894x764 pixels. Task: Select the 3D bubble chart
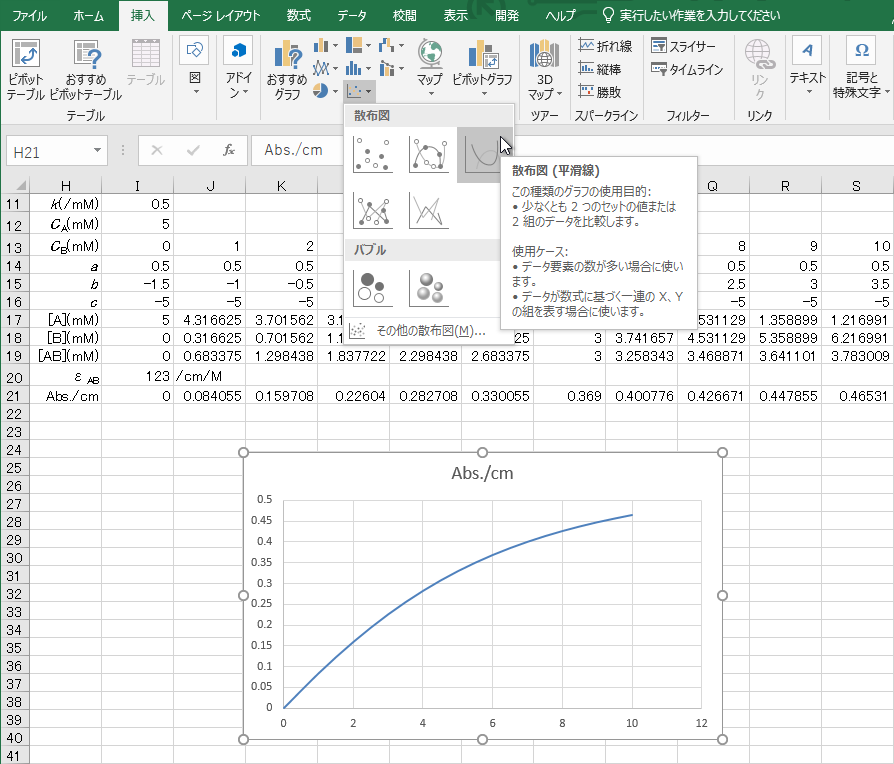pyautogui.click(x=429, y=288)
